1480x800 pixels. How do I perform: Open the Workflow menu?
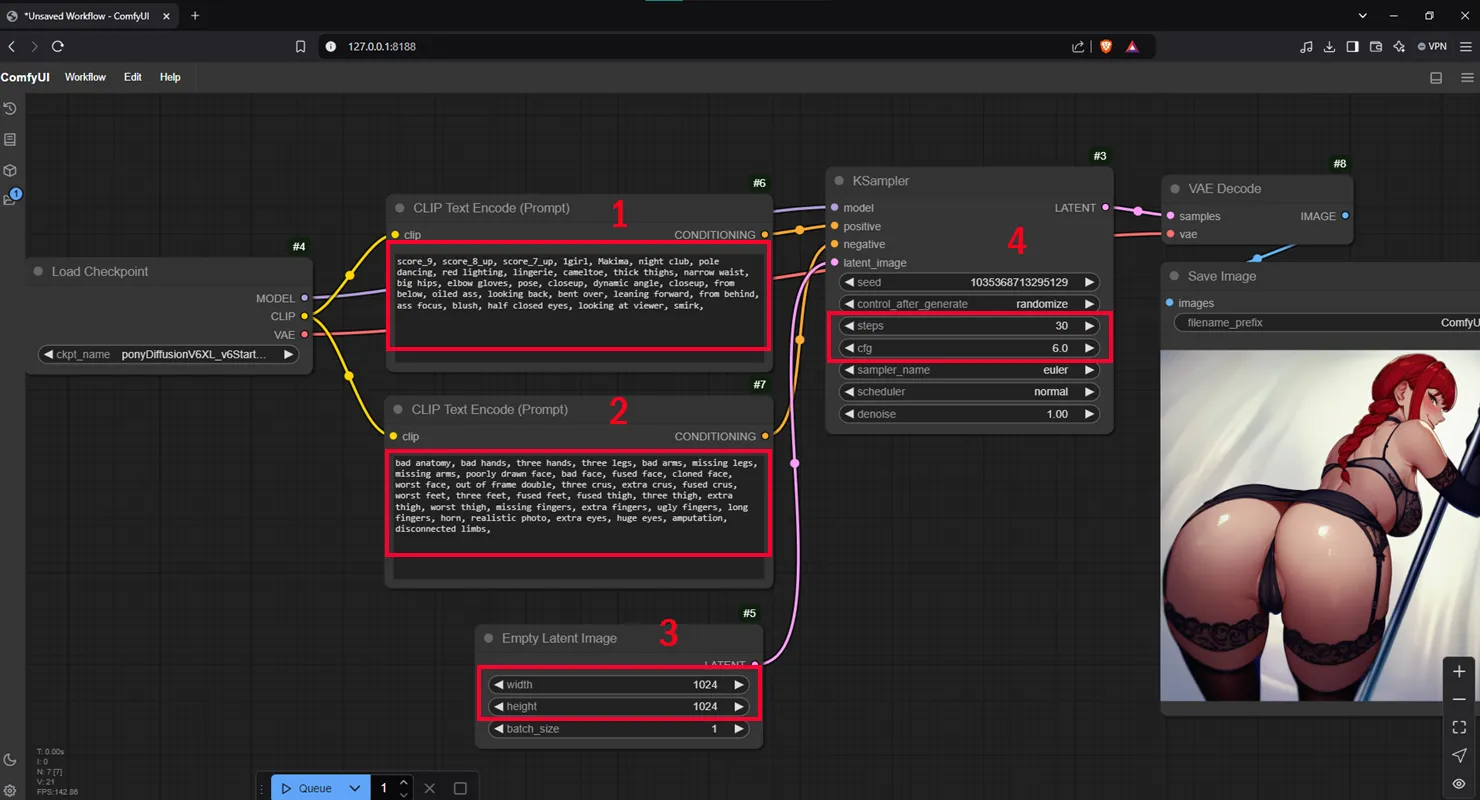coord(85,77)
